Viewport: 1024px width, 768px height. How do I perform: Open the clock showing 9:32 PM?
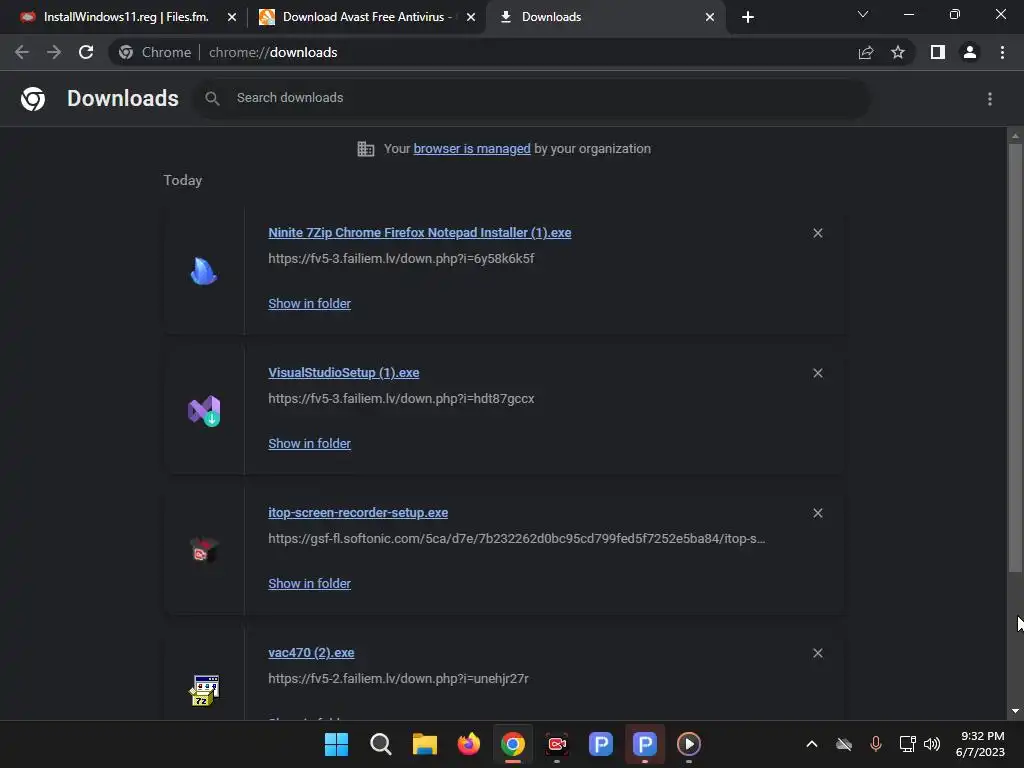[981, 744]
